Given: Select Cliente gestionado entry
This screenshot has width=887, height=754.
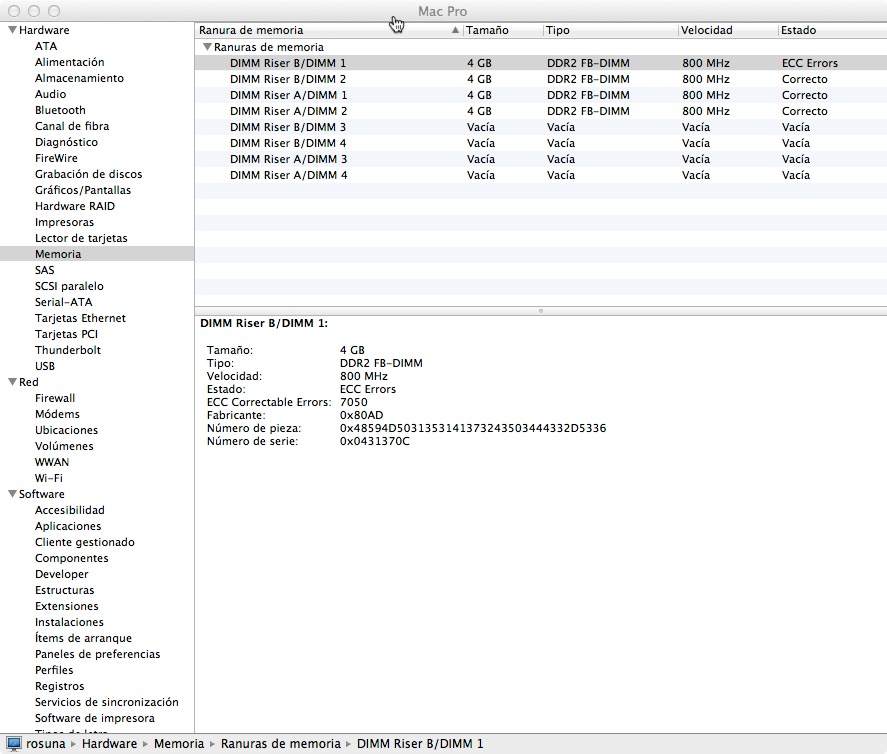Looking at the screenshot, I should click(85, 542).
